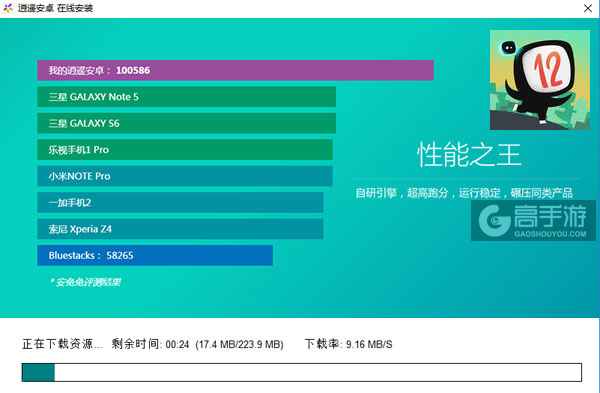Viewport: 600px width, 393px height.
Task: Select the Bluestacks: 58265 bar
Action: (x=155, y=255)
